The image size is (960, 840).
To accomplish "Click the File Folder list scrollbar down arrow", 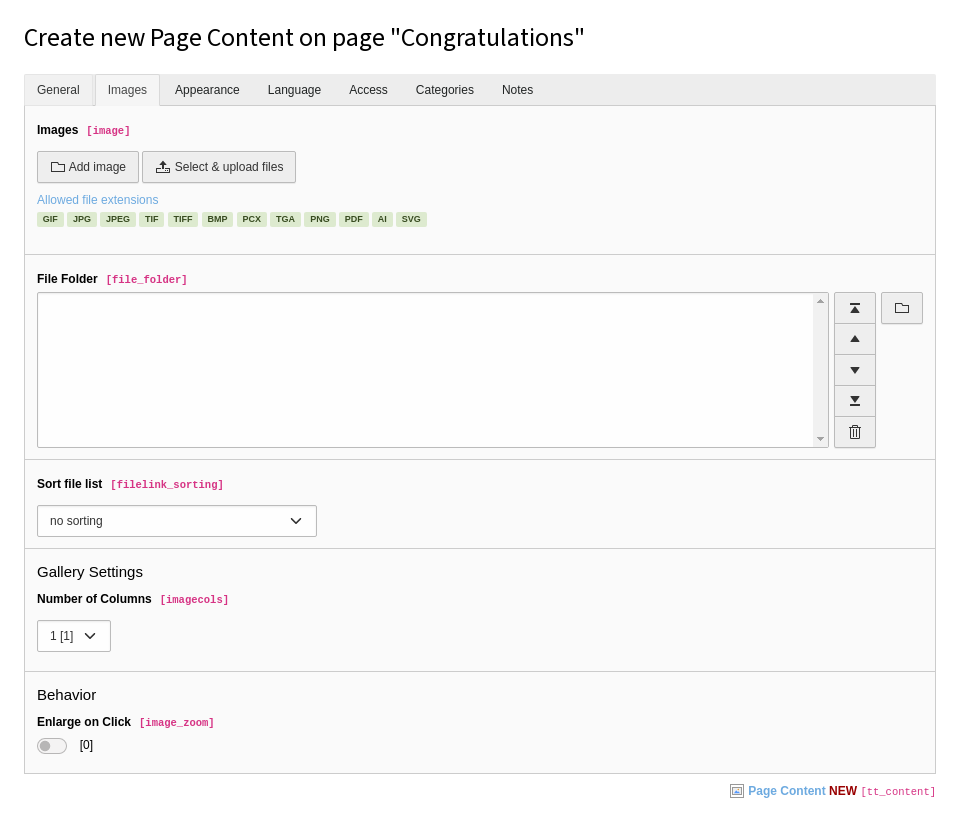I will pos(820,439).
